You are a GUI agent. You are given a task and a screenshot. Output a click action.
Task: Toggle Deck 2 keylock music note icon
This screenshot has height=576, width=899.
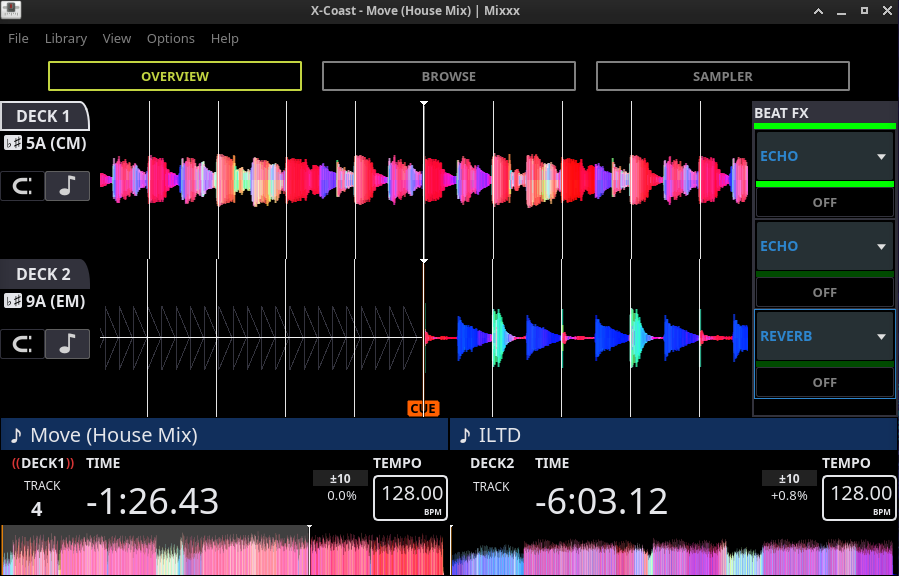click(68, 344)
